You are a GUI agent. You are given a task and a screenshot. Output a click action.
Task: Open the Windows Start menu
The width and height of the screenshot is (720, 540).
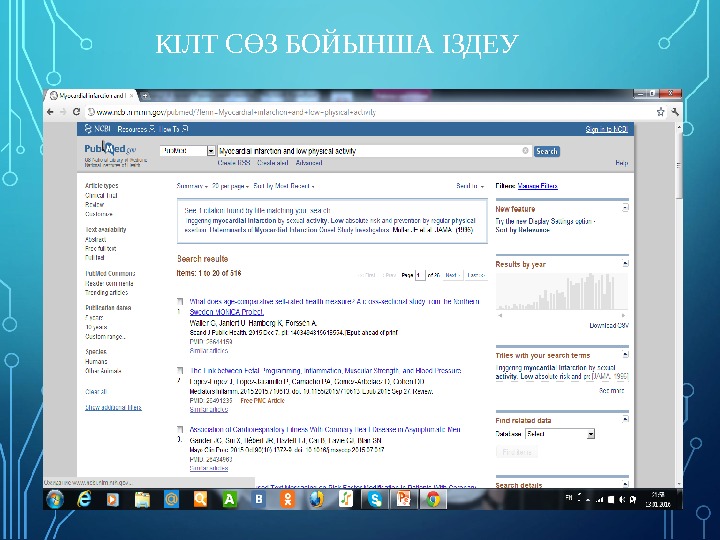coord(55,499)
